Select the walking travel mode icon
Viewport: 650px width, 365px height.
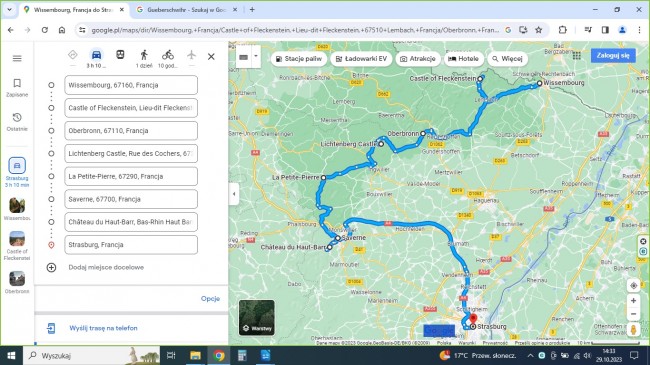144,55
